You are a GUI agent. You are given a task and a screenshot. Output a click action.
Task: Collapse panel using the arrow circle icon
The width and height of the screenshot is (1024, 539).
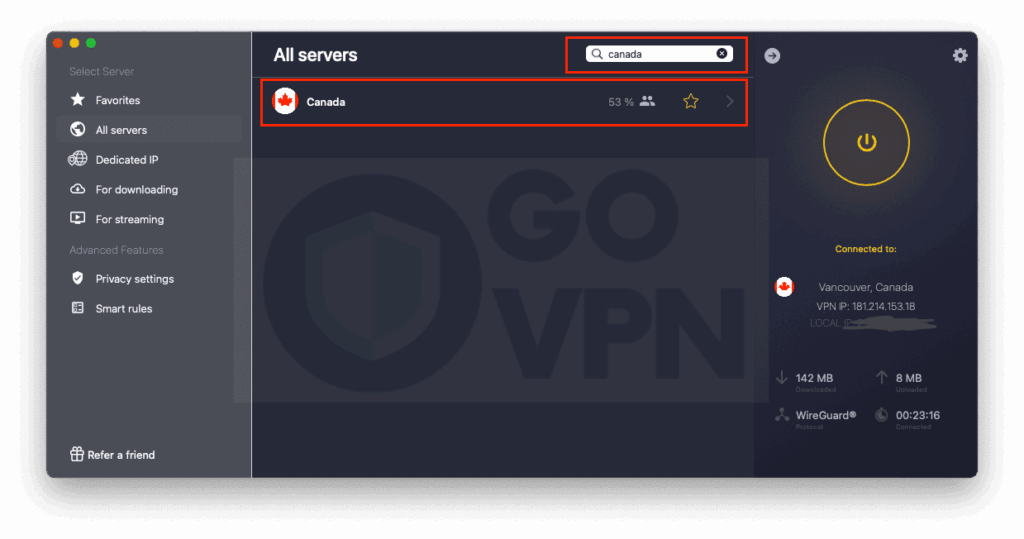pyautogui.click(x=772, y=56)
